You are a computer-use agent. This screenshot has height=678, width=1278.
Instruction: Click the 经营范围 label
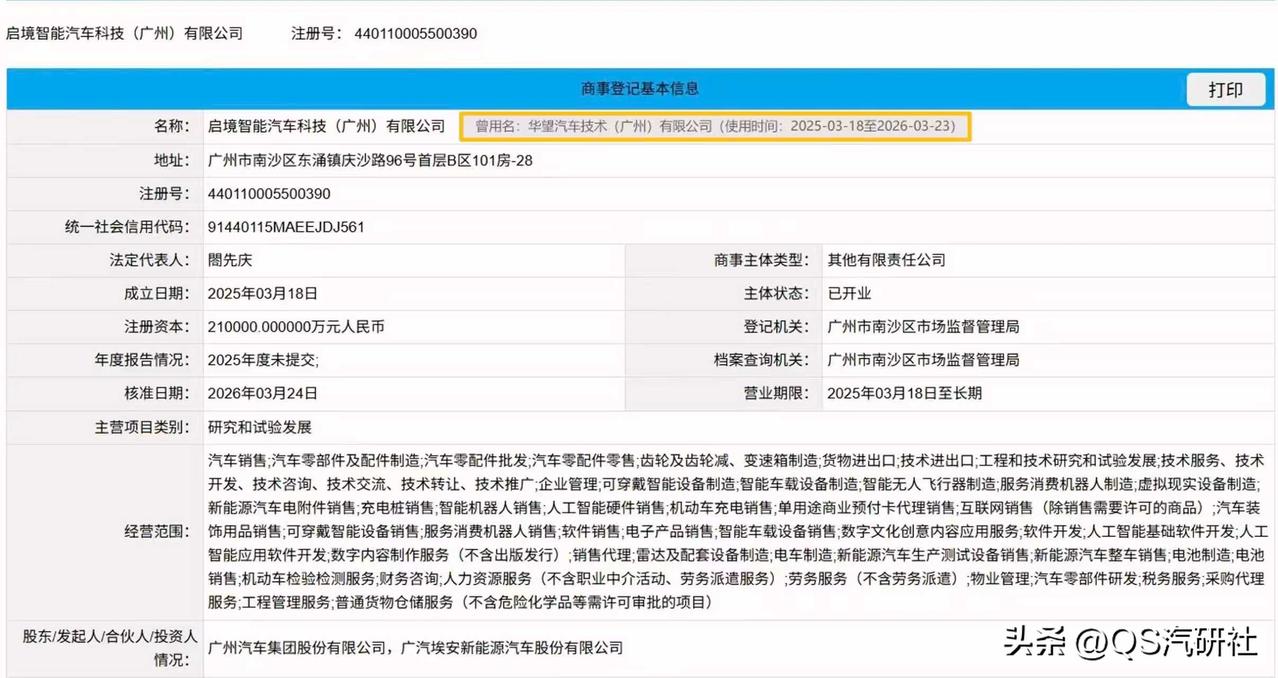[x=157, y=531]
